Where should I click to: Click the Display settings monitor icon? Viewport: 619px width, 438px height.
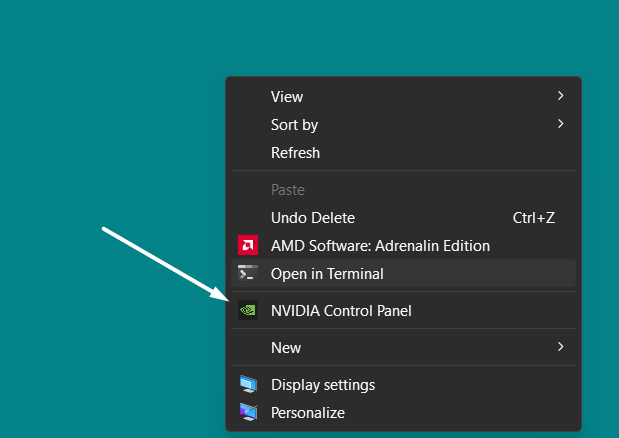click(248, 385)
